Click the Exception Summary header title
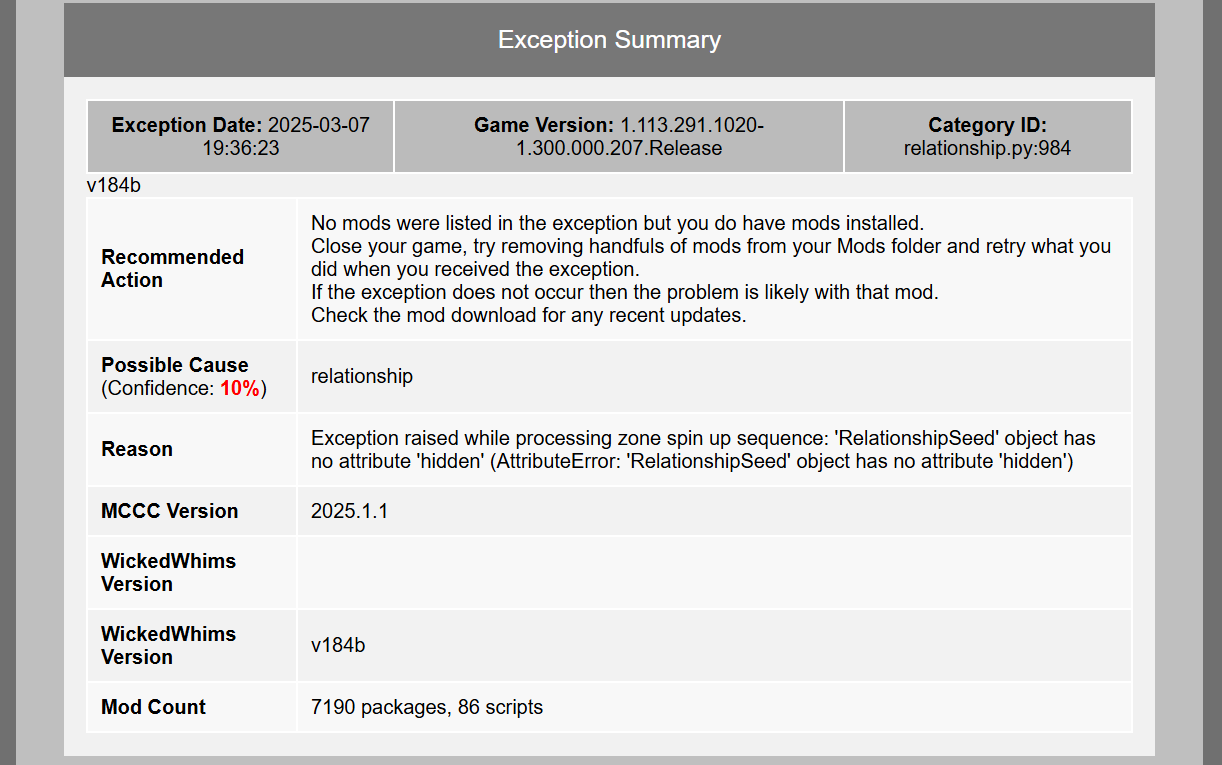Viewport: 1222px width, 765px height. (x=609, y=40)
